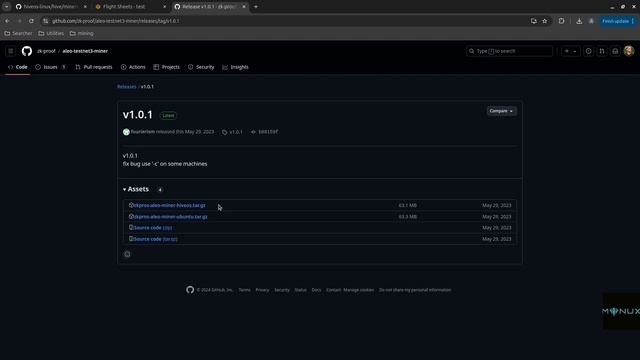Screen dimensions: 640x360
Task: Open a new browser tab
Action: [x=256, y=7]
